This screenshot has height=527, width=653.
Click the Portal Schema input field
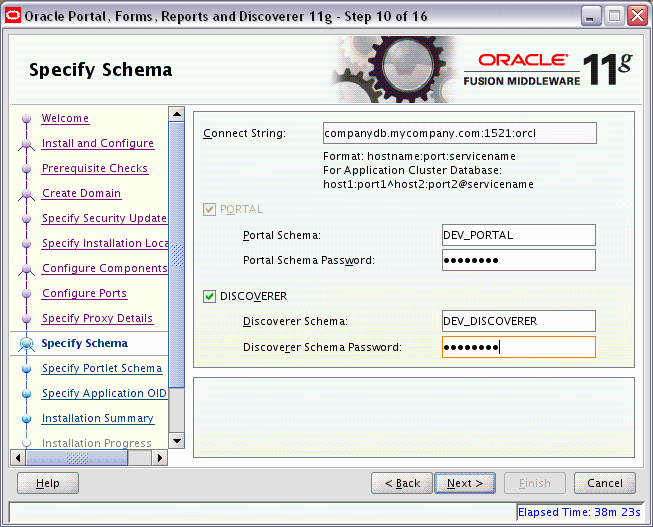(519, 235)
